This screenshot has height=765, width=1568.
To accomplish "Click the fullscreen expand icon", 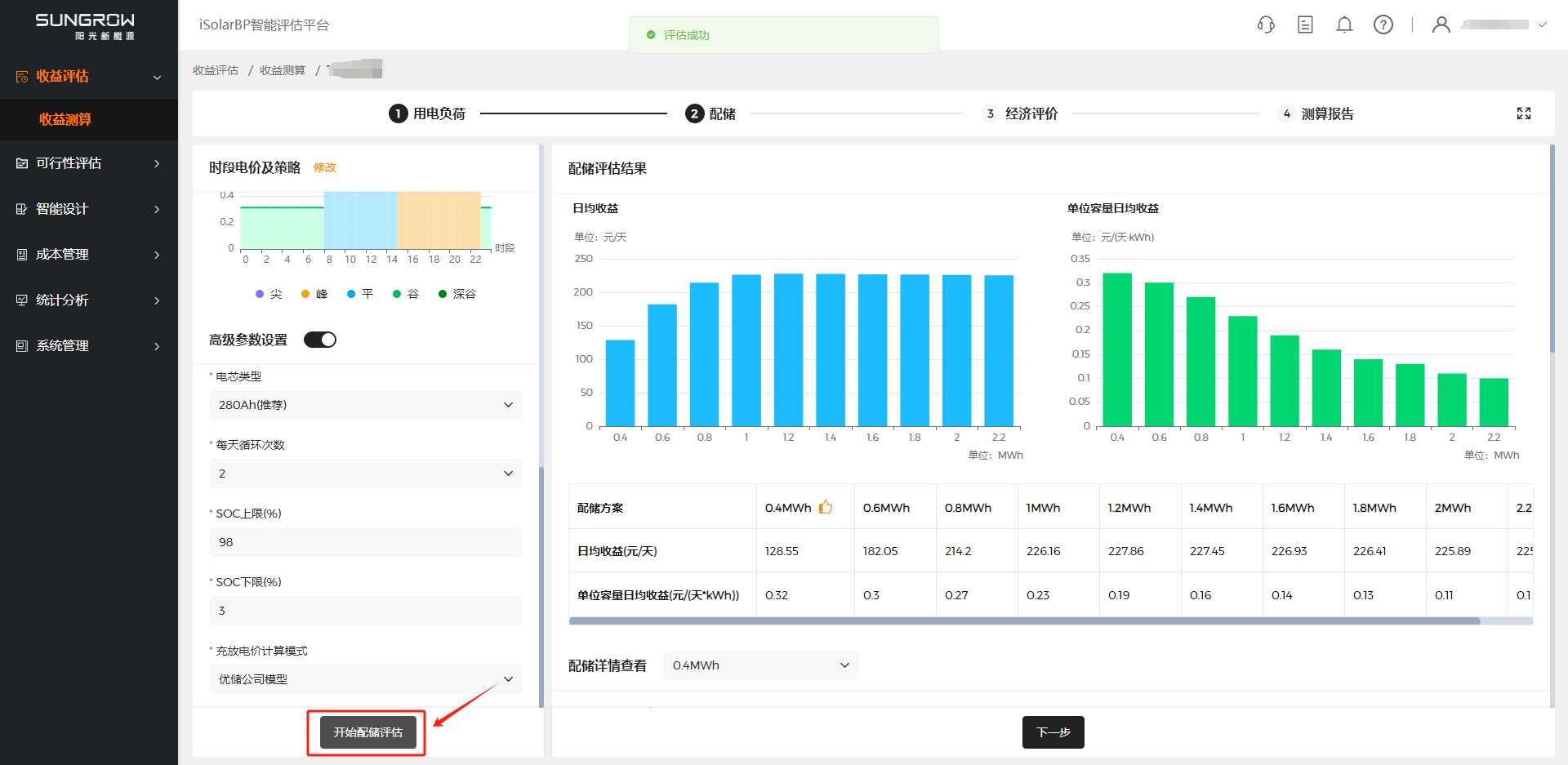I will click(1524, 113).
